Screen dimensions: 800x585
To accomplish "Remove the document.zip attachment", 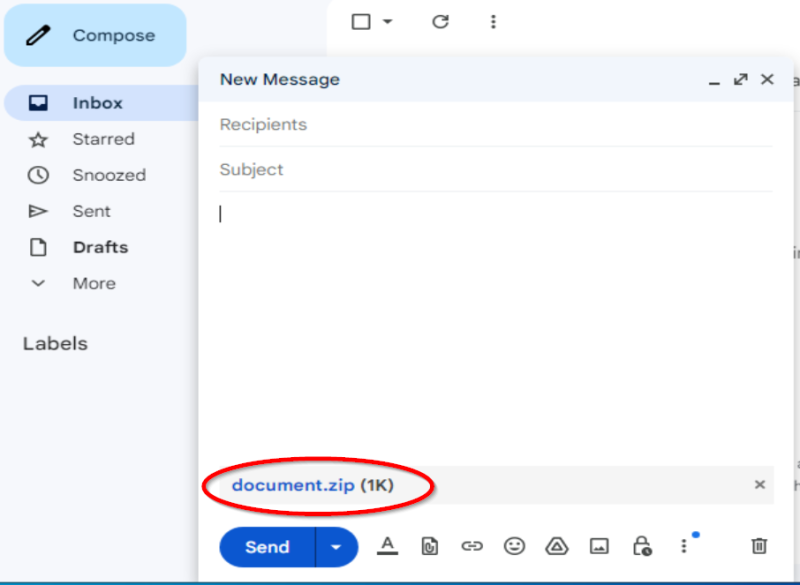I will click(759, 485).
